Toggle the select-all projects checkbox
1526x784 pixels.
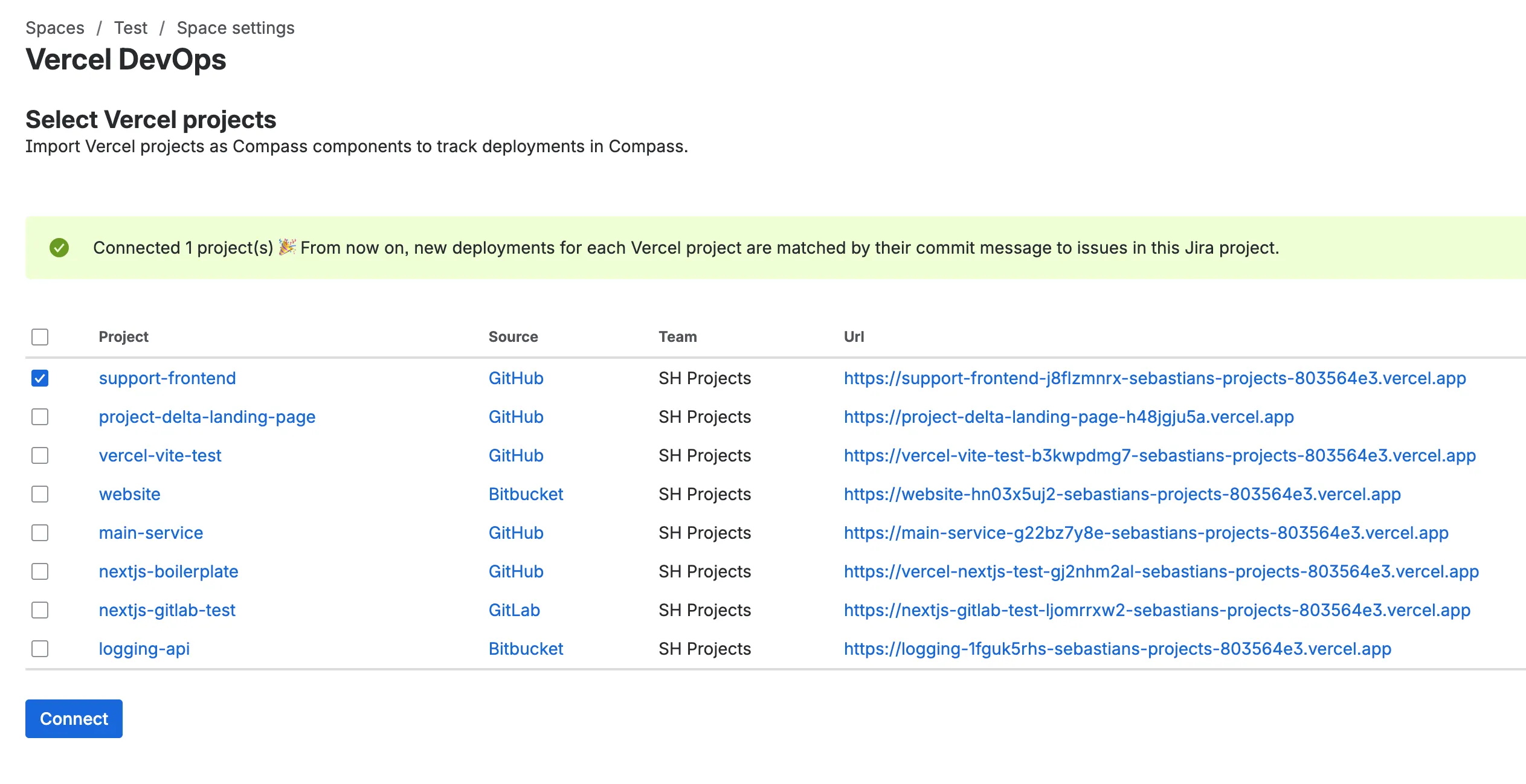coord(40,337)
